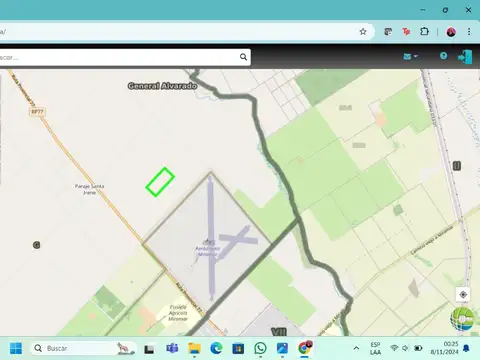
Task: Click the square II marker on the map
Action: 457,166
